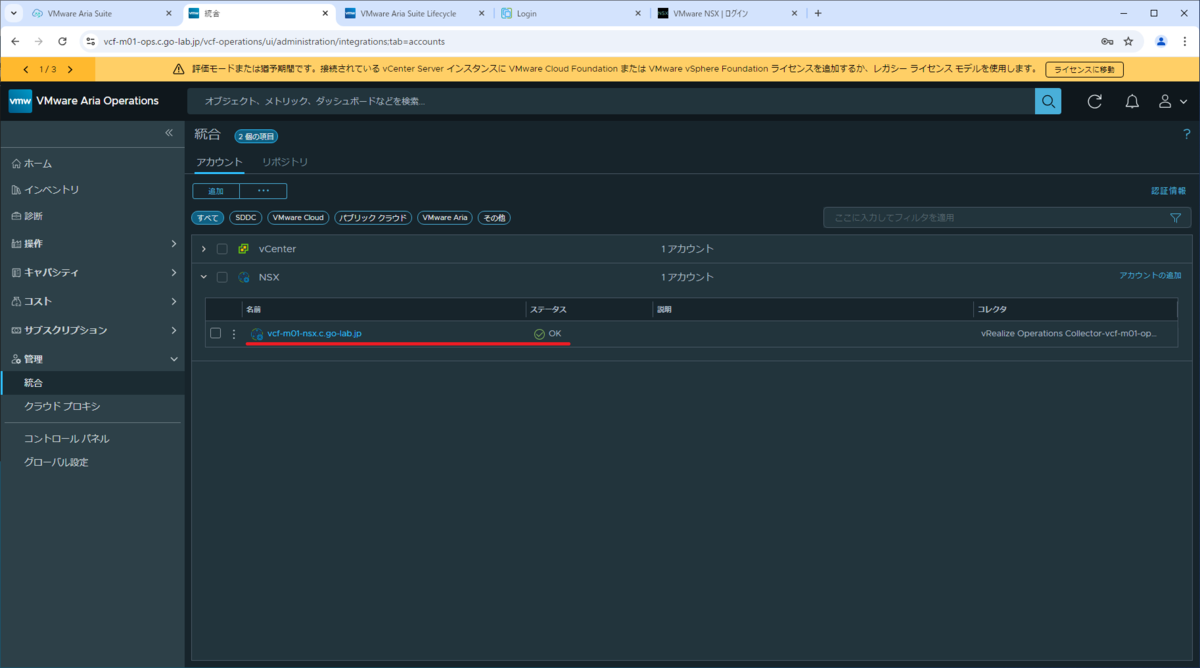Screen dimensions: 1200x668
Task: Open the three-dot row actions for vcf-m01-nsx
Action: coord(234,333)
